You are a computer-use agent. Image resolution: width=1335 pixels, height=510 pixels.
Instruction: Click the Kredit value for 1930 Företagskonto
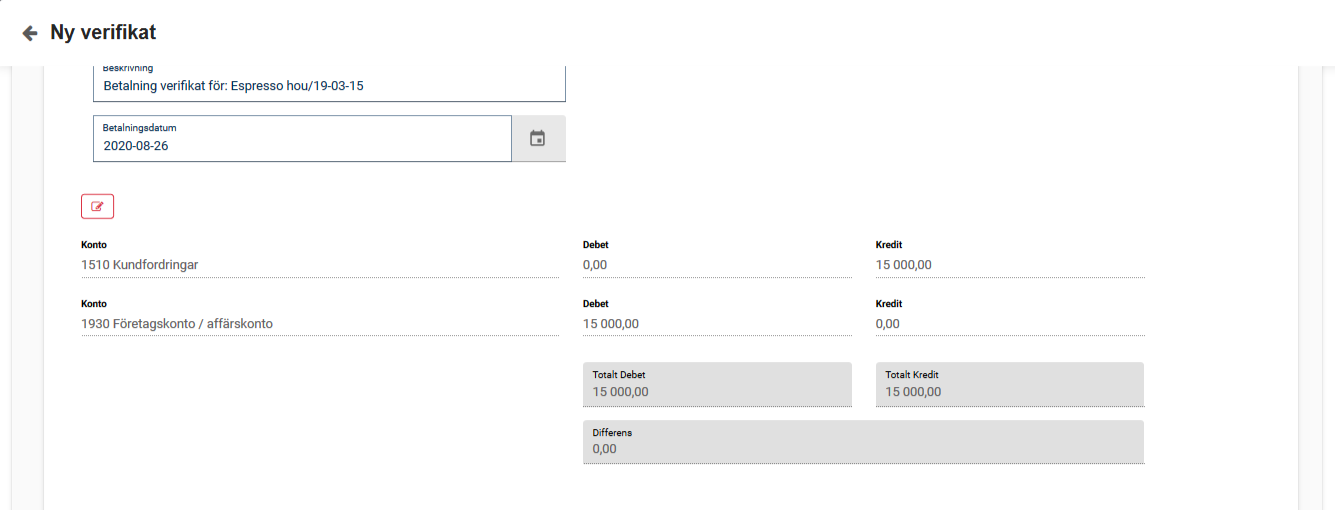point(1009,324)
